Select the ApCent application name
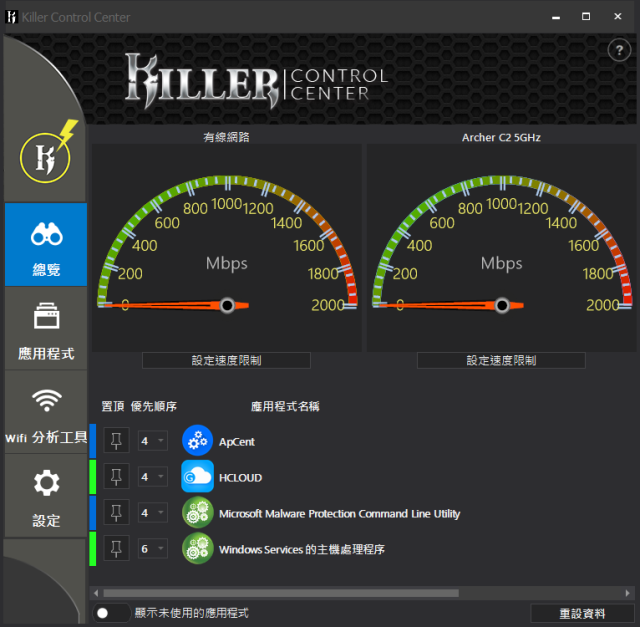Screen dimensions: 640x627 pyautogui.click(x=237, y=442)
